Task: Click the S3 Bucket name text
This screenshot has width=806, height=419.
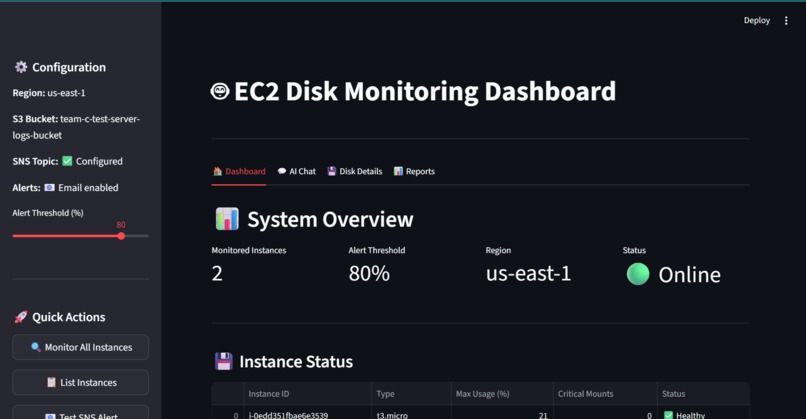Action: [x=76, y=127]
